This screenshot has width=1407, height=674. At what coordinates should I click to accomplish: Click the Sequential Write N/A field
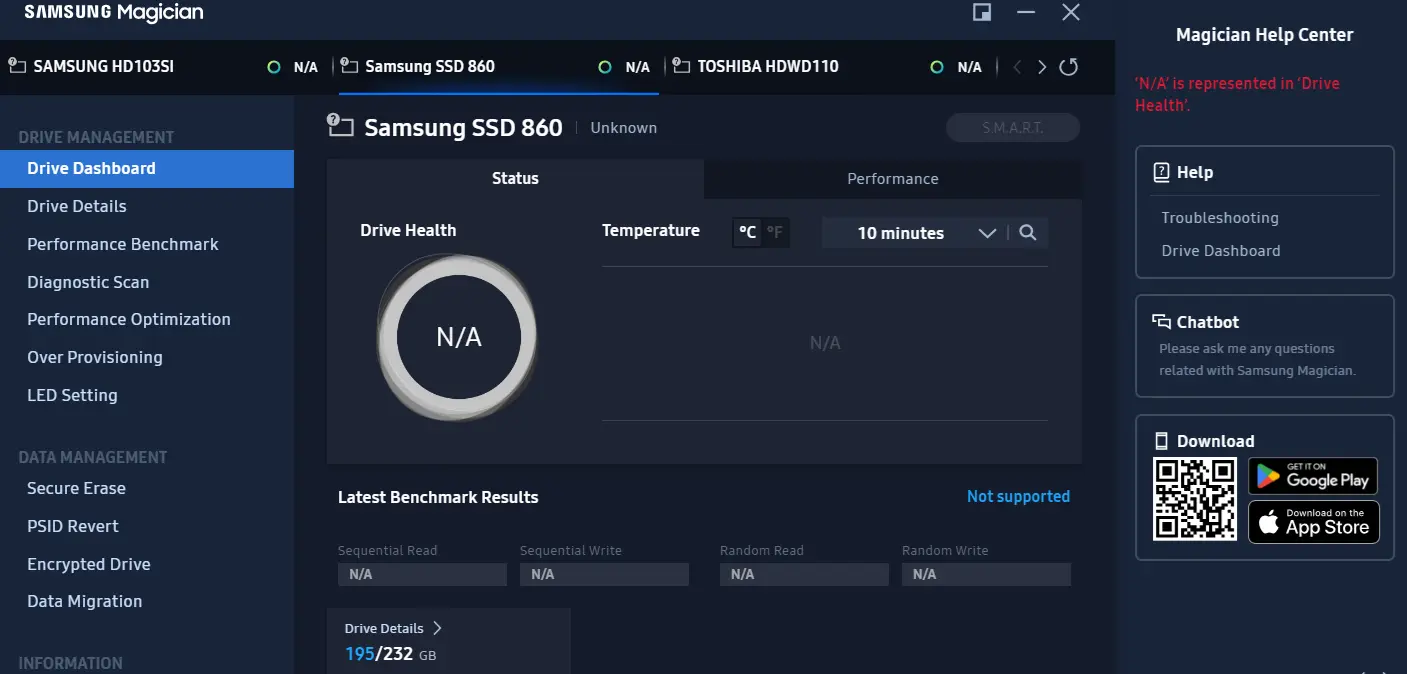604,574
